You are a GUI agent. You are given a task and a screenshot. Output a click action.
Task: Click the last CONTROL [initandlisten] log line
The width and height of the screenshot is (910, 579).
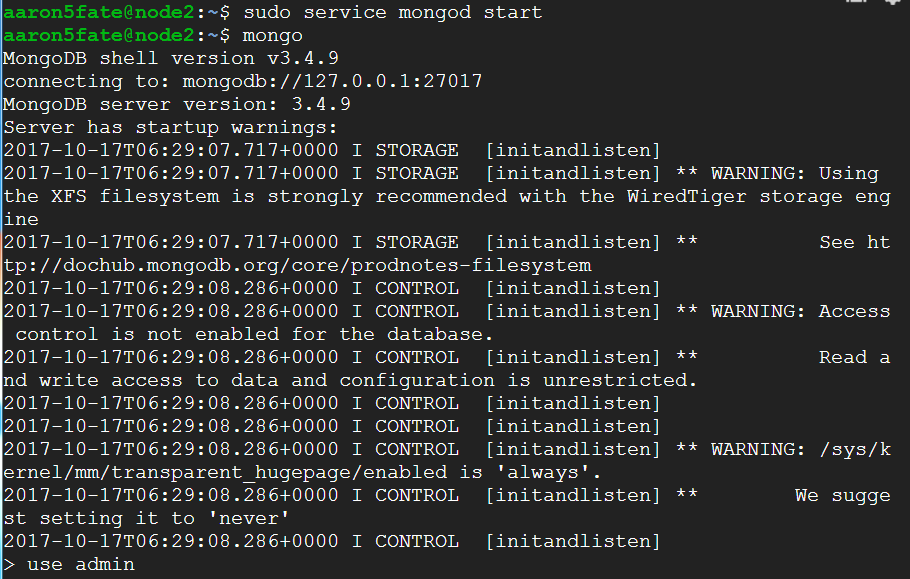[x=332, y=541]
